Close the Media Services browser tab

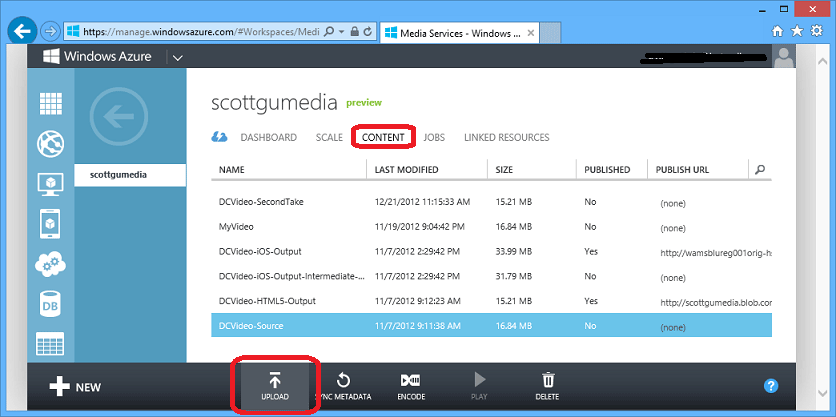click(530, 33)
